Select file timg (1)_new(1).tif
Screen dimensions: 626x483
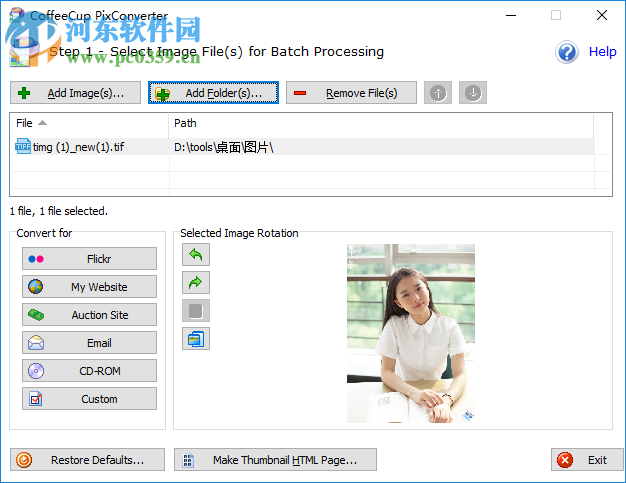[78, 147]
